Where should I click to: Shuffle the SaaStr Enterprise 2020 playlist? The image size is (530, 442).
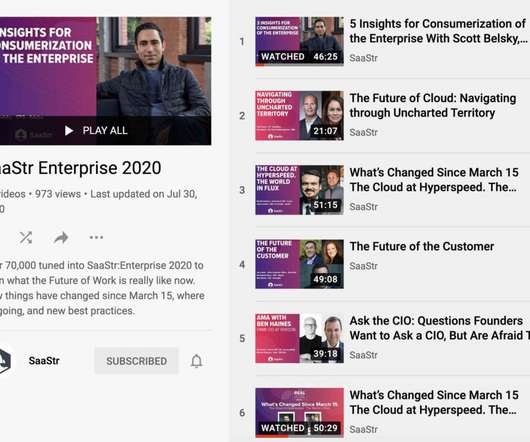tap(26, 238)
